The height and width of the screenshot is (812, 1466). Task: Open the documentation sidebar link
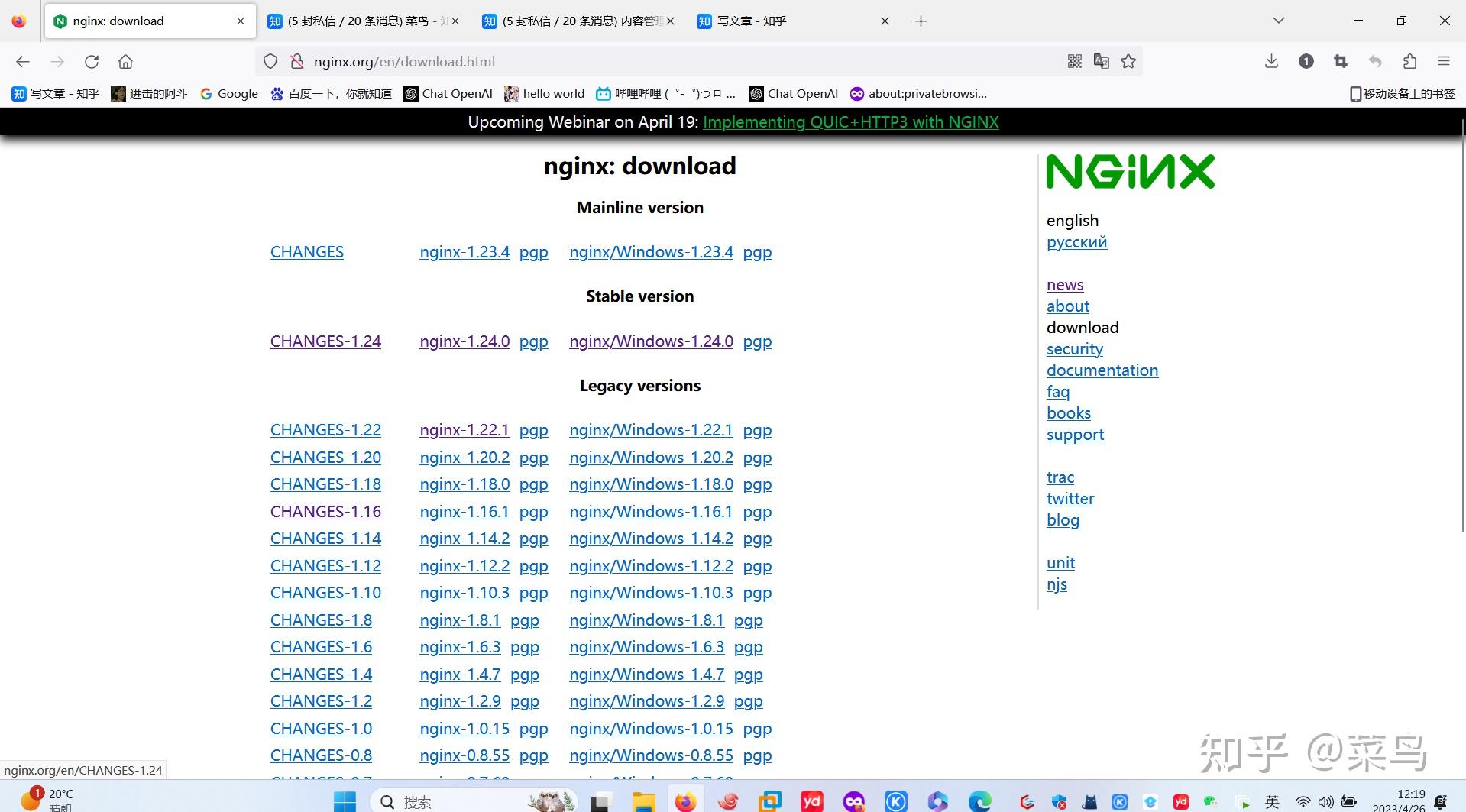point(1102,370)
